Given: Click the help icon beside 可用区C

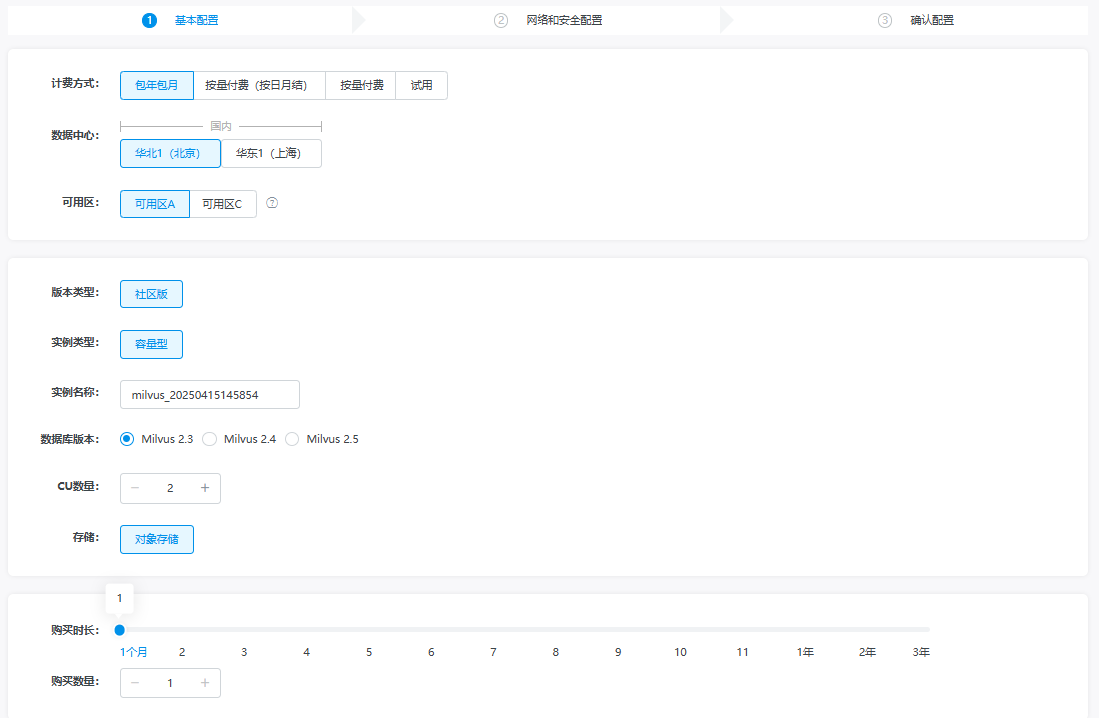Looking at the screenshot, I should (272, 203).
